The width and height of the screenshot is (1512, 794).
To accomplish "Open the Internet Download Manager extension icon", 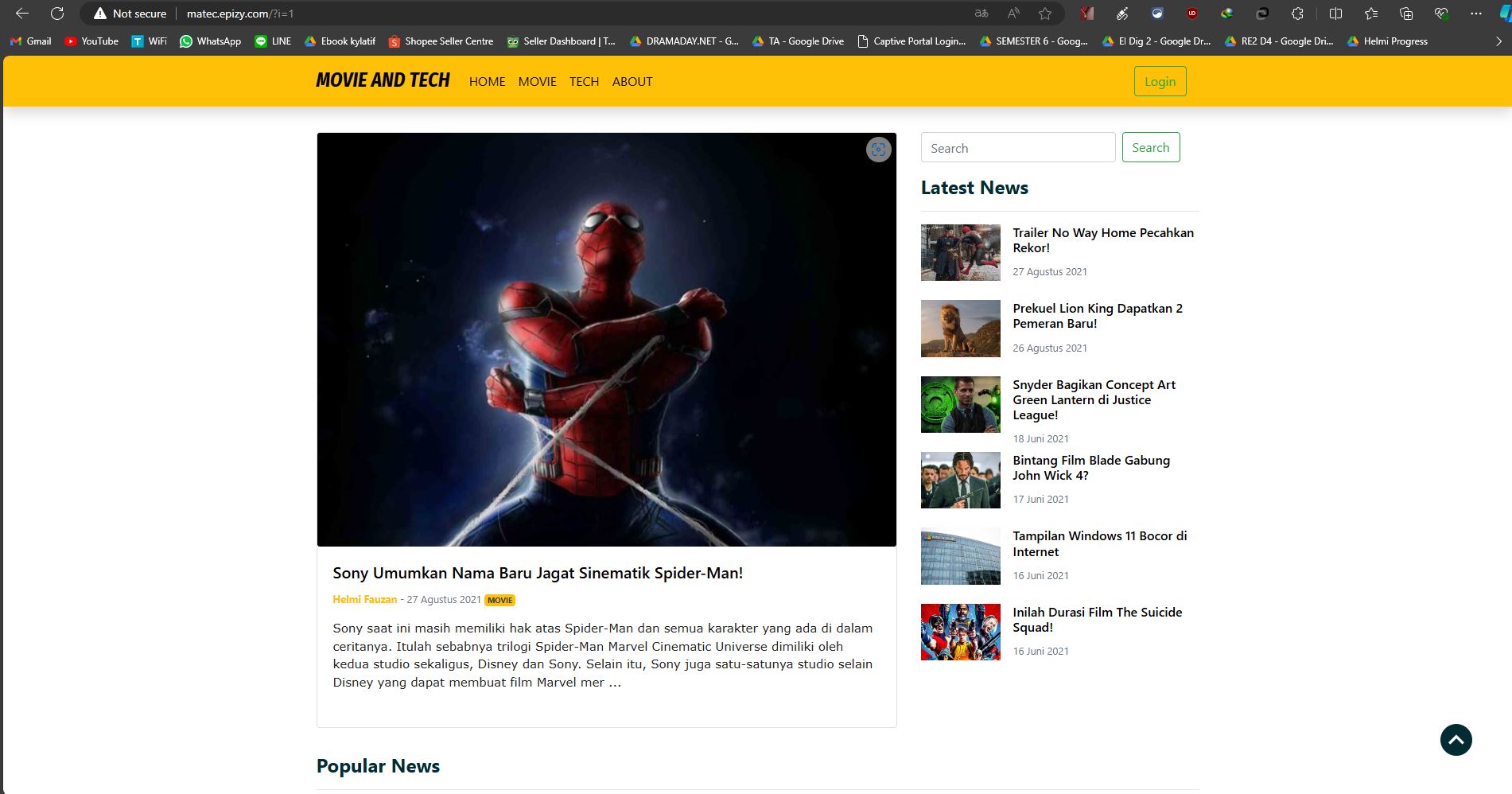I will [x=1227, y=14].
